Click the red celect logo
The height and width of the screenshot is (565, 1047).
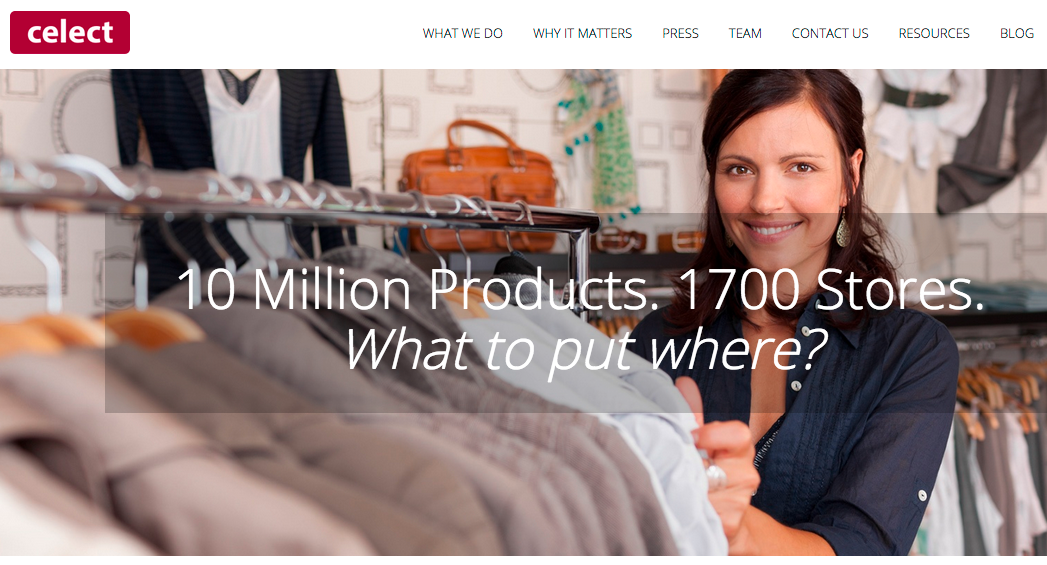[x=70, y=32]
